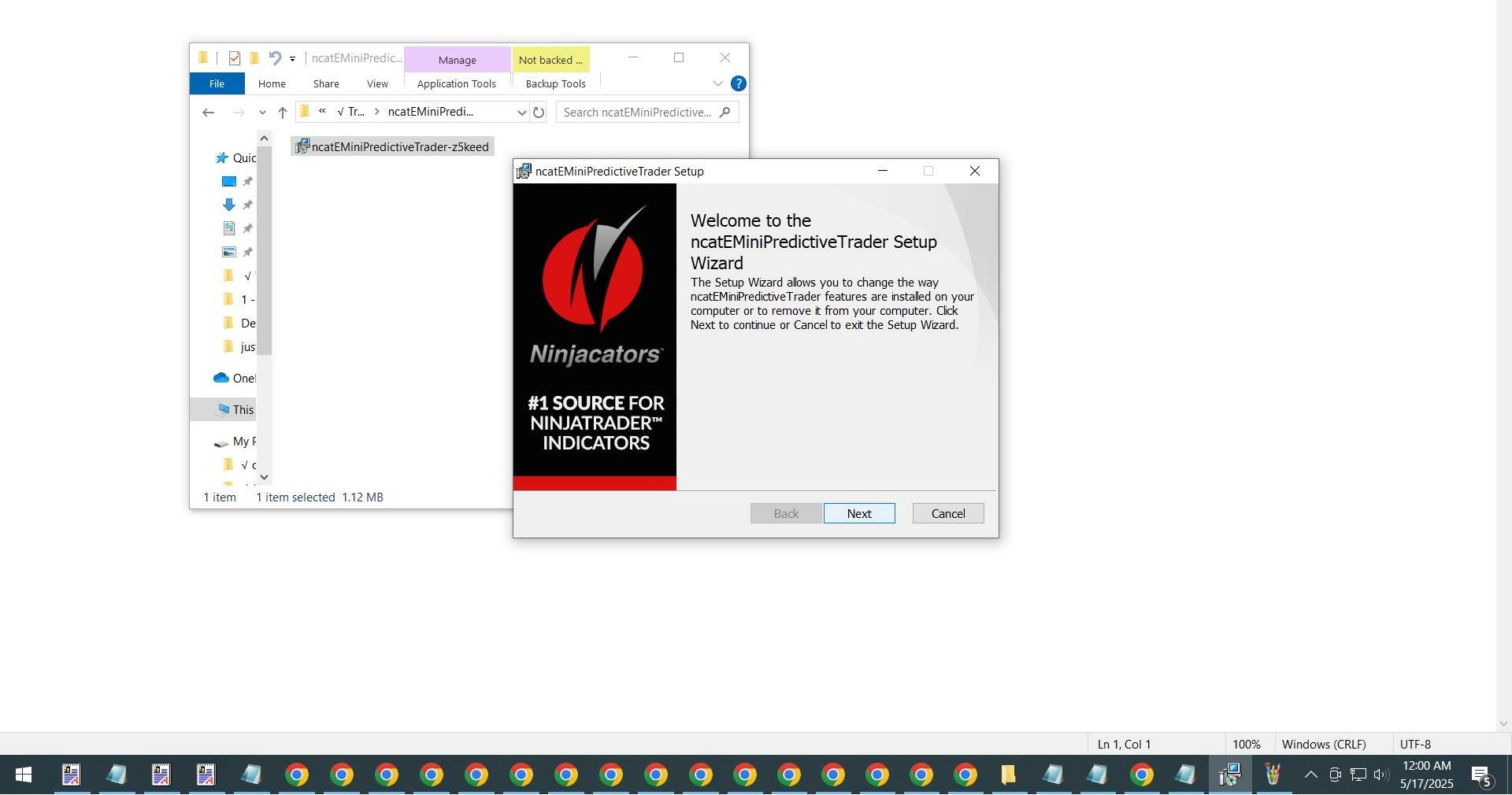
Task: Click the Explorer Forward arrow
Action: pos(238,113)
